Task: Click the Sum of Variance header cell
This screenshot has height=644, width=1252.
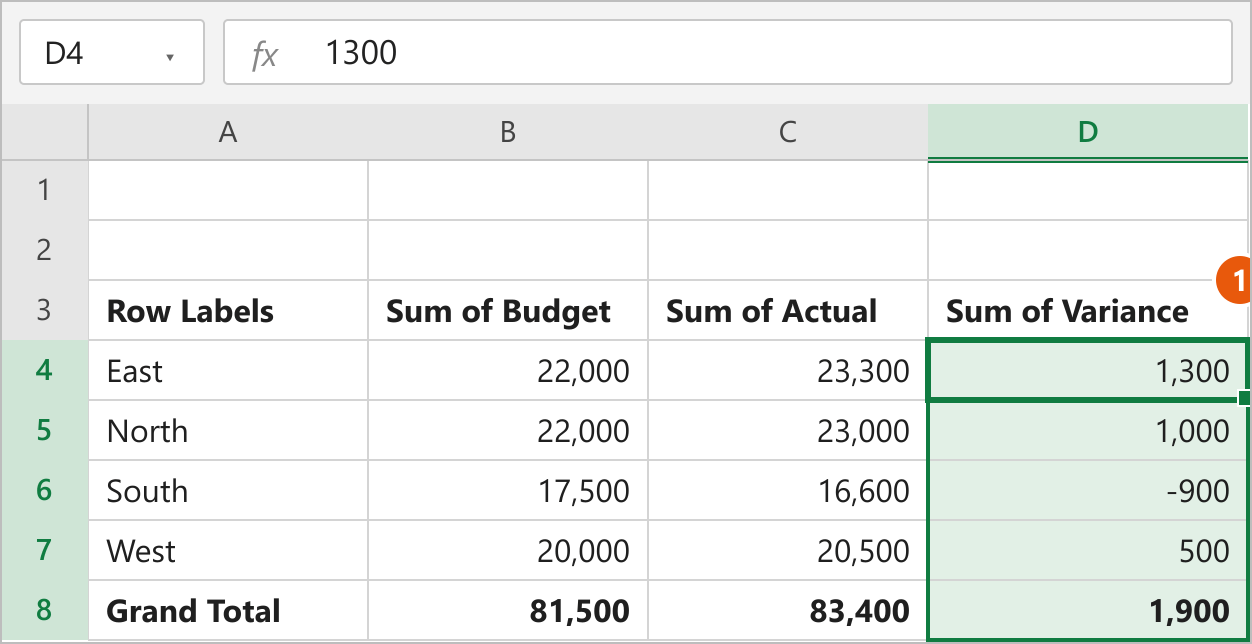Action: coord(1088,310)
